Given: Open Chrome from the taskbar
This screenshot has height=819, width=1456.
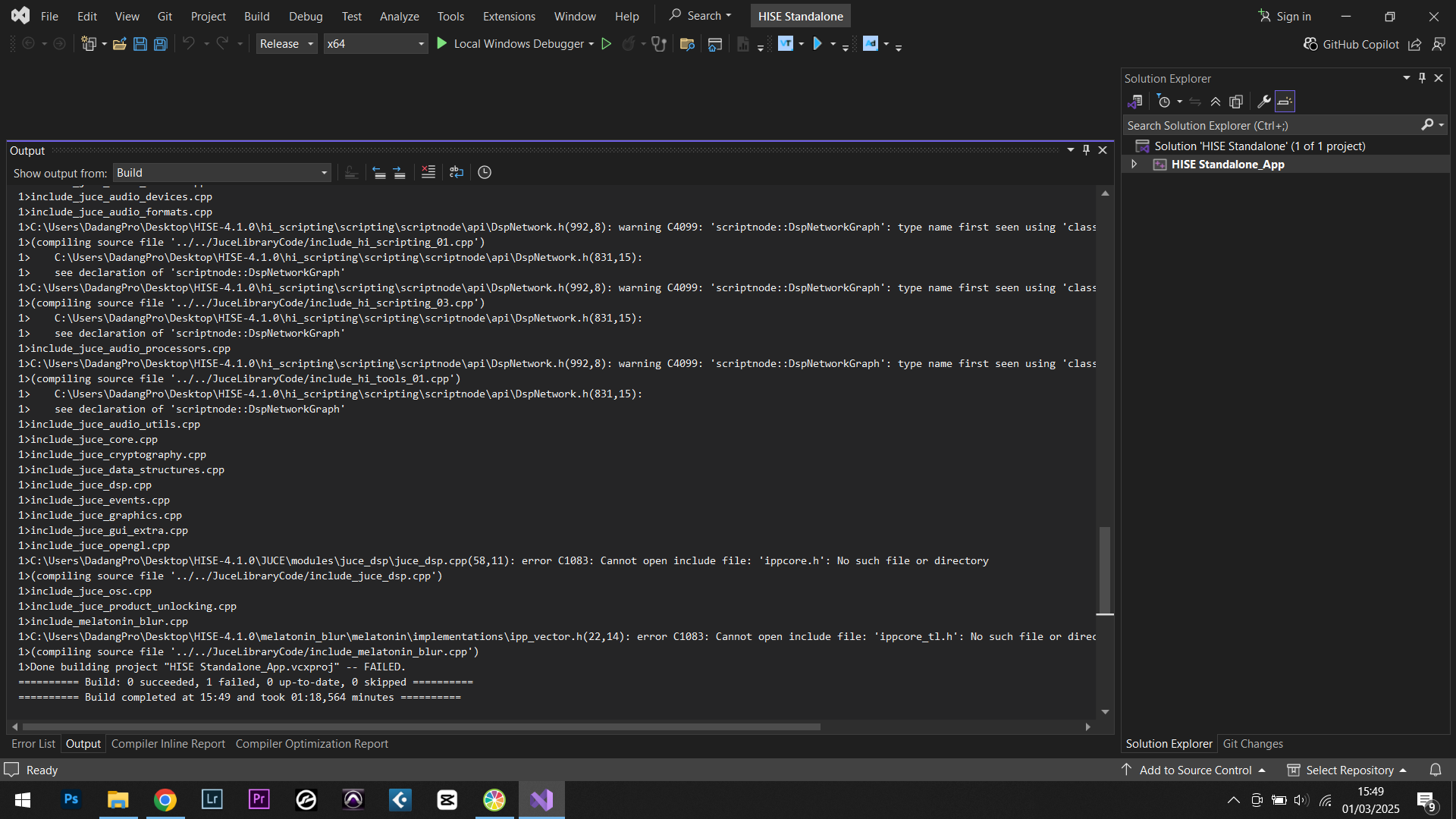Looking at the screenshot, I should [165, 799].
